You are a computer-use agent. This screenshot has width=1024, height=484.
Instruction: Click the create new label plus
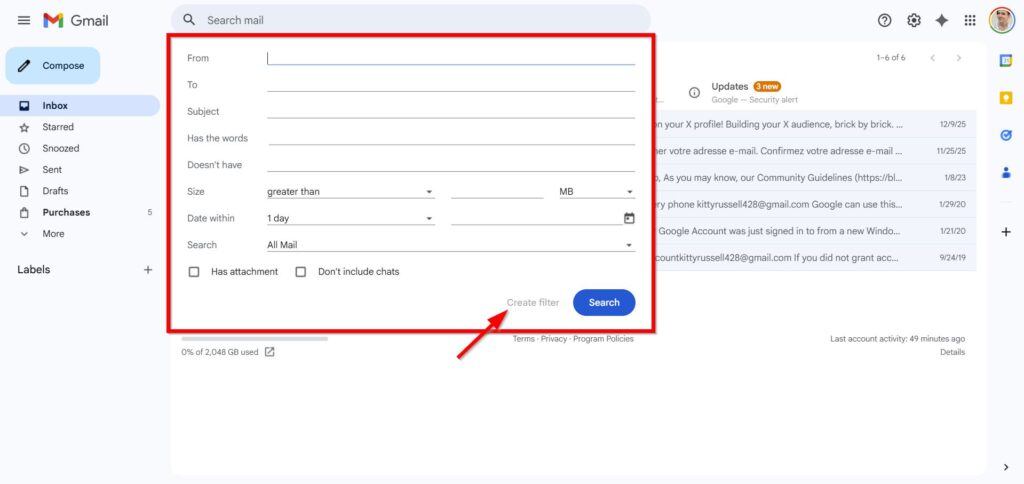point(148,270)
